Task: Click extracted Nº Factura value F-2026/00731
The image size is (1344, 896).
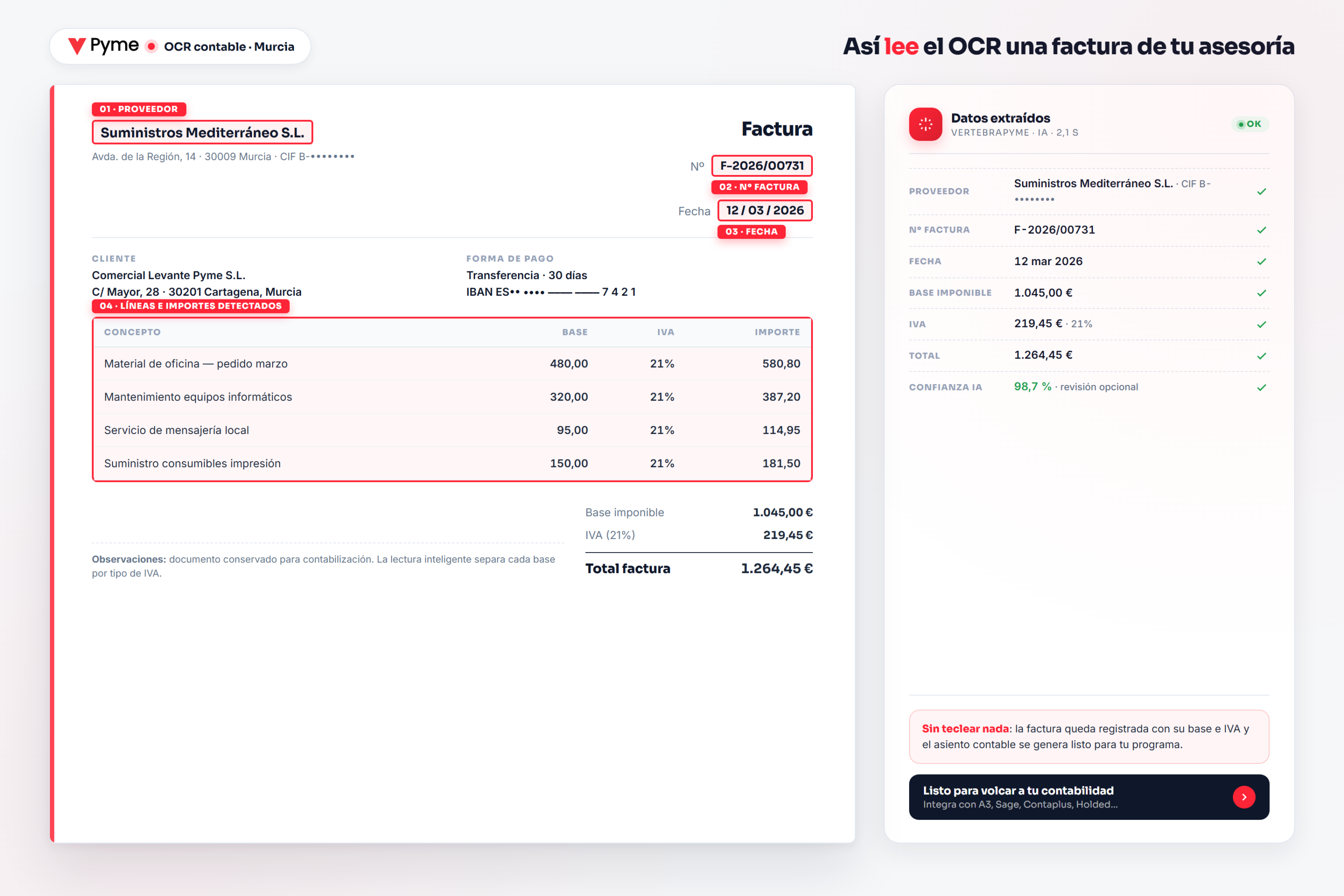Action: coord(1054,230)
